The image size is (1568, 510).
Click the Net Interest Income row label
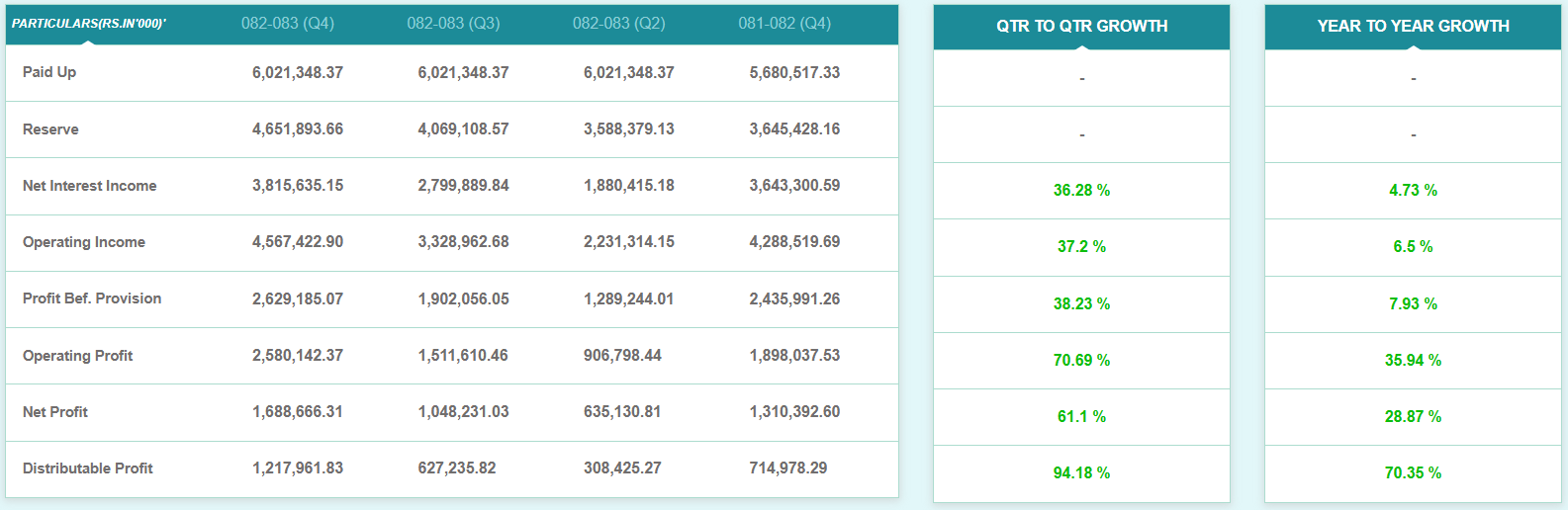click(x=90, y=186)
